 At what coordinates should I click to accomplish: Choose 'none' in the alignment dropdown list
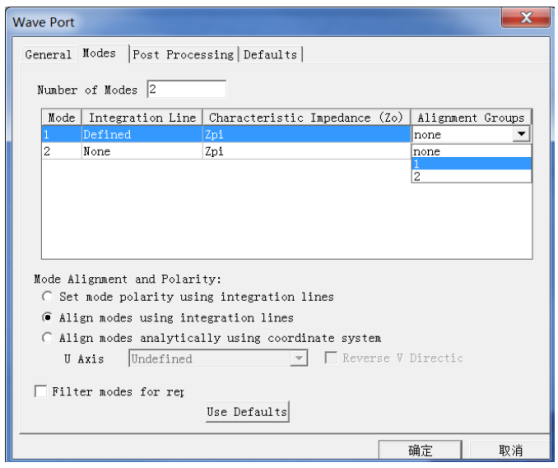[472, 151]
